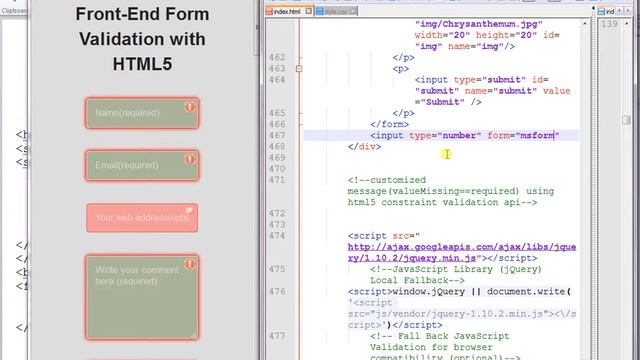
Task: Click line number 474 in margin
Action: (277, 236)
